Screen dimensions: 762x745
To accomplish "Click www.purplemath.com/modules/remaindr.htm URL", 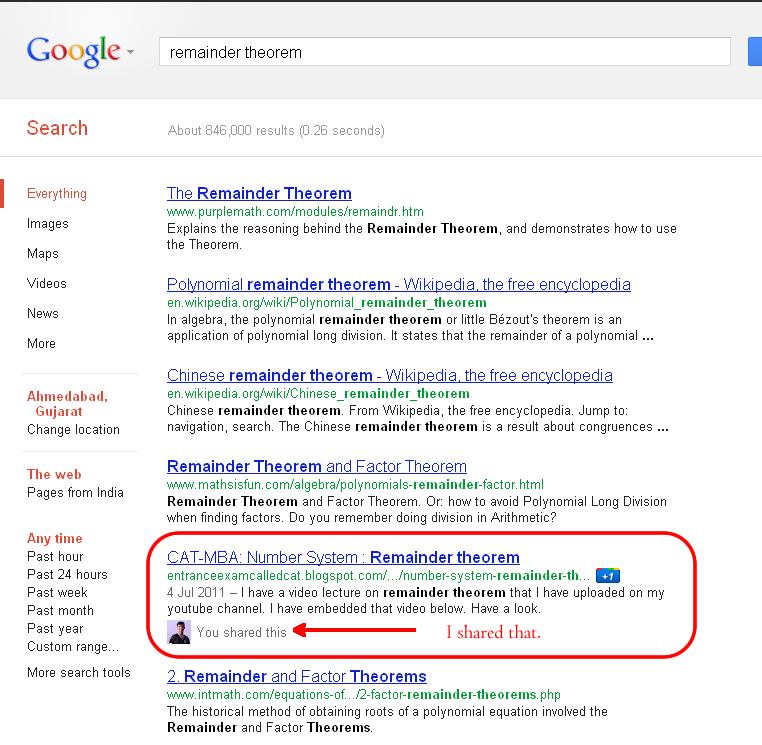I will coord(295,212).
